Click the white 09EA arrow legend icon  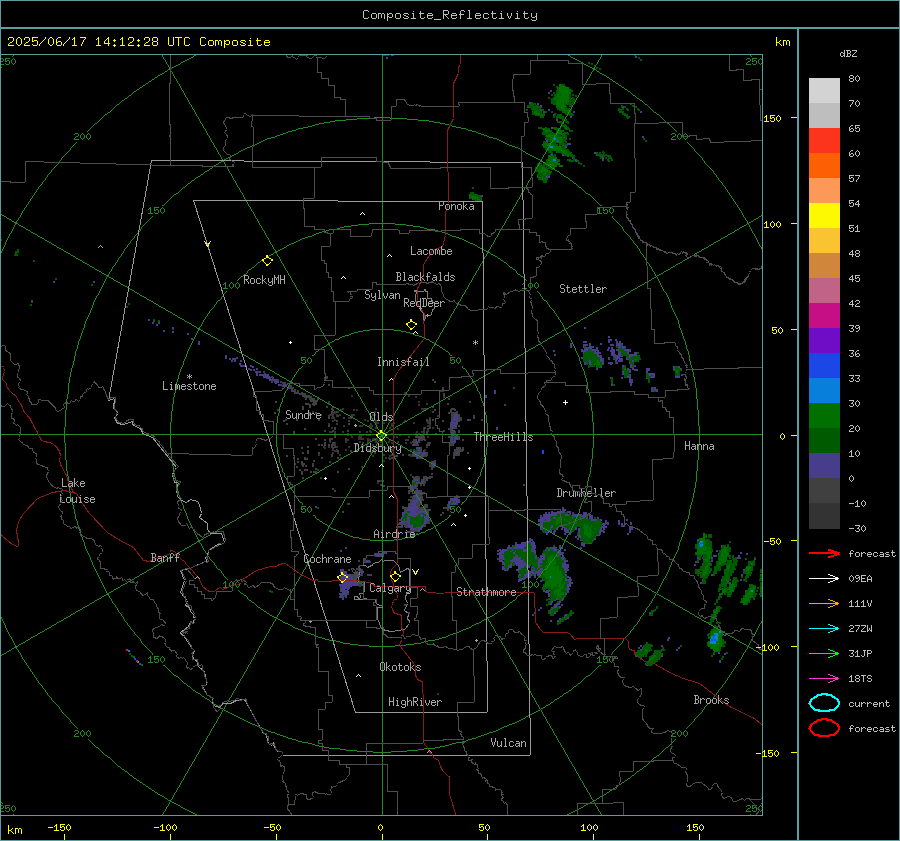click(824, 578)
